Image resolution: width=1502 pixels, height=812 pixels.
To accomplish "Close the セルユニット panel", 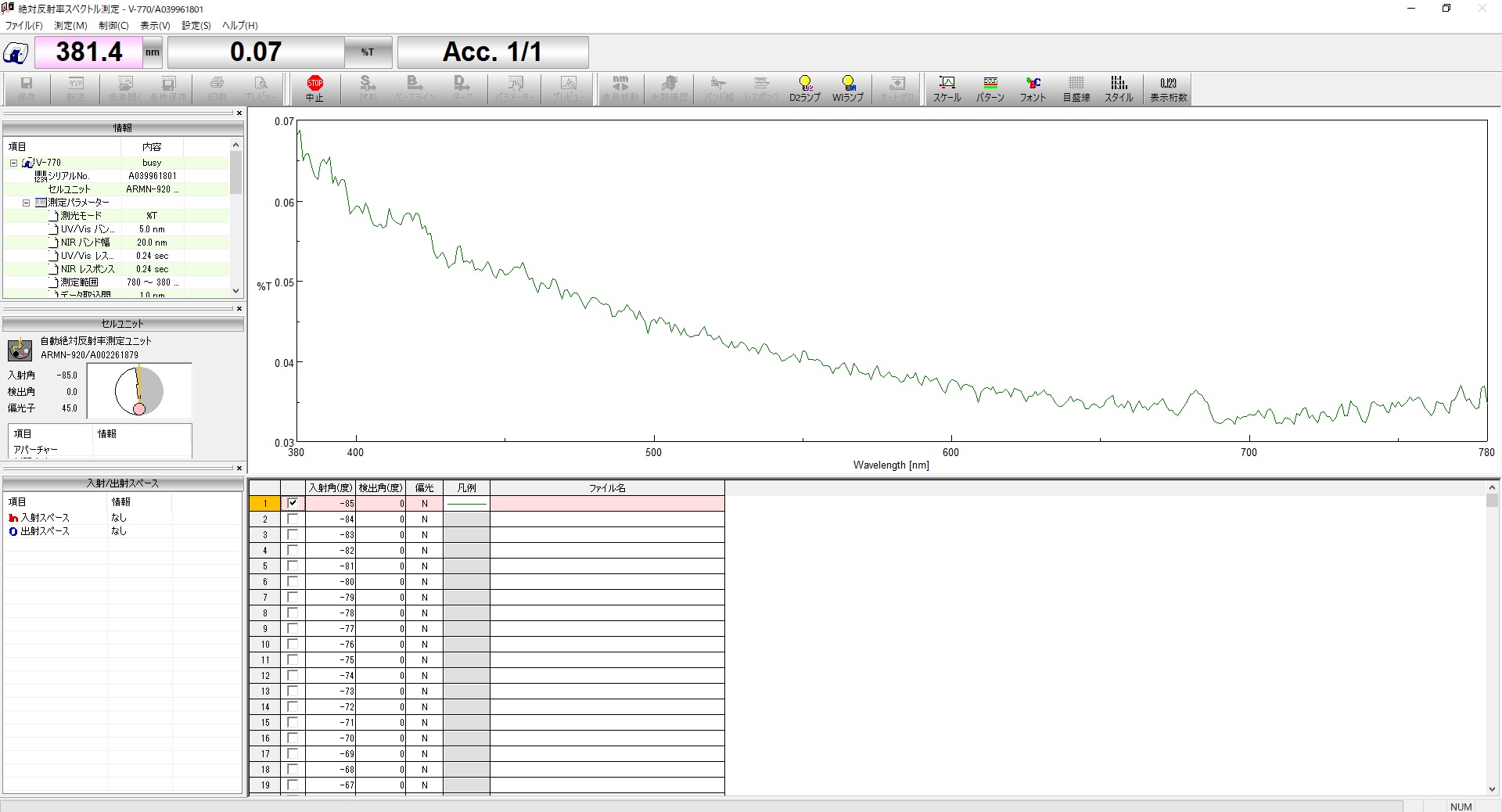I will pyautogui.click(x=239, y=309).
